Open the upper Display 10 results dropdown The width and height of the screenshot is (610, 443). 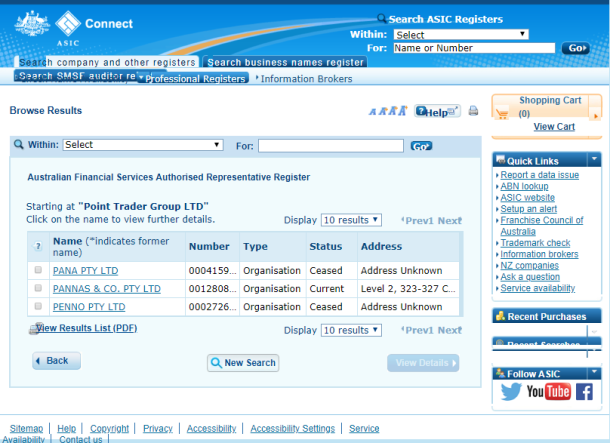tap(351, 220)
